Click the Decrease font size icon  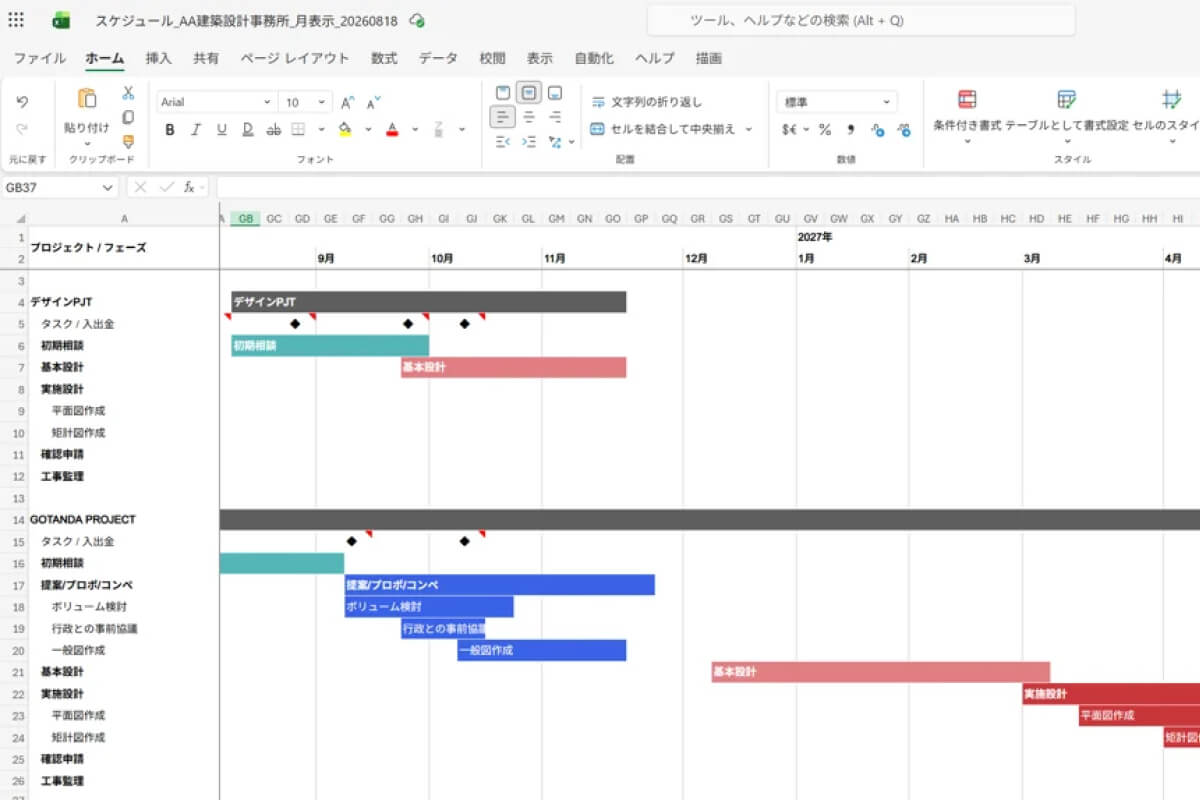[x=373, y=102]
